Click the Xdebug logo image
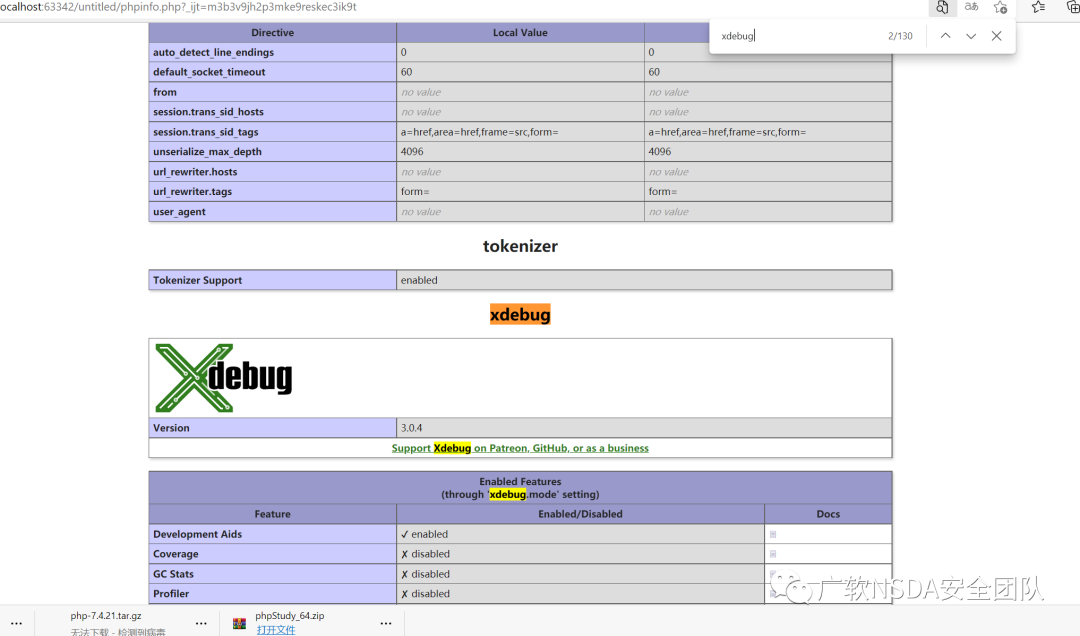Screen dimensions: 1080x636 [x=224, y=378]
